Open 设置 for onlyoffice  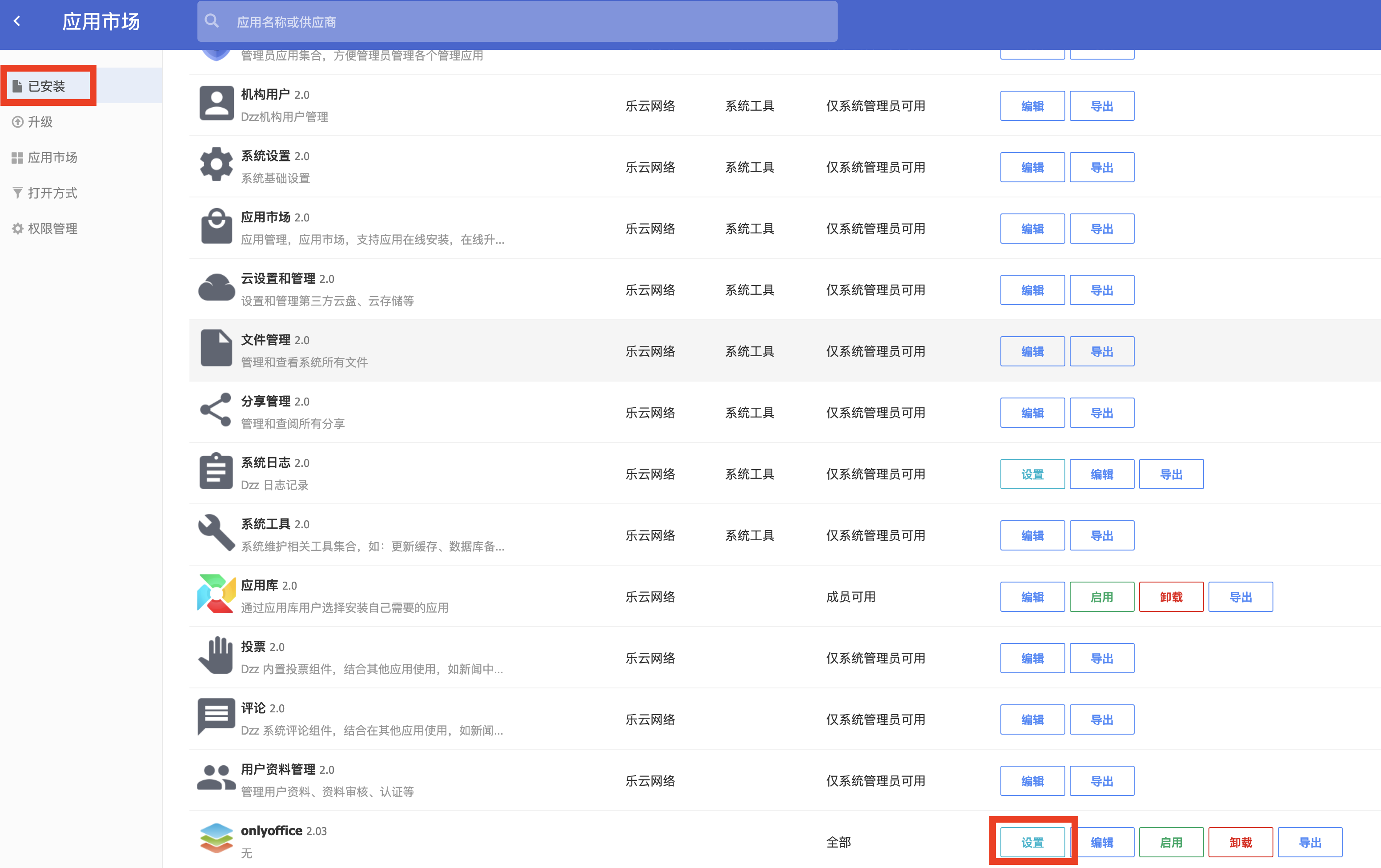pos(1032,842)
